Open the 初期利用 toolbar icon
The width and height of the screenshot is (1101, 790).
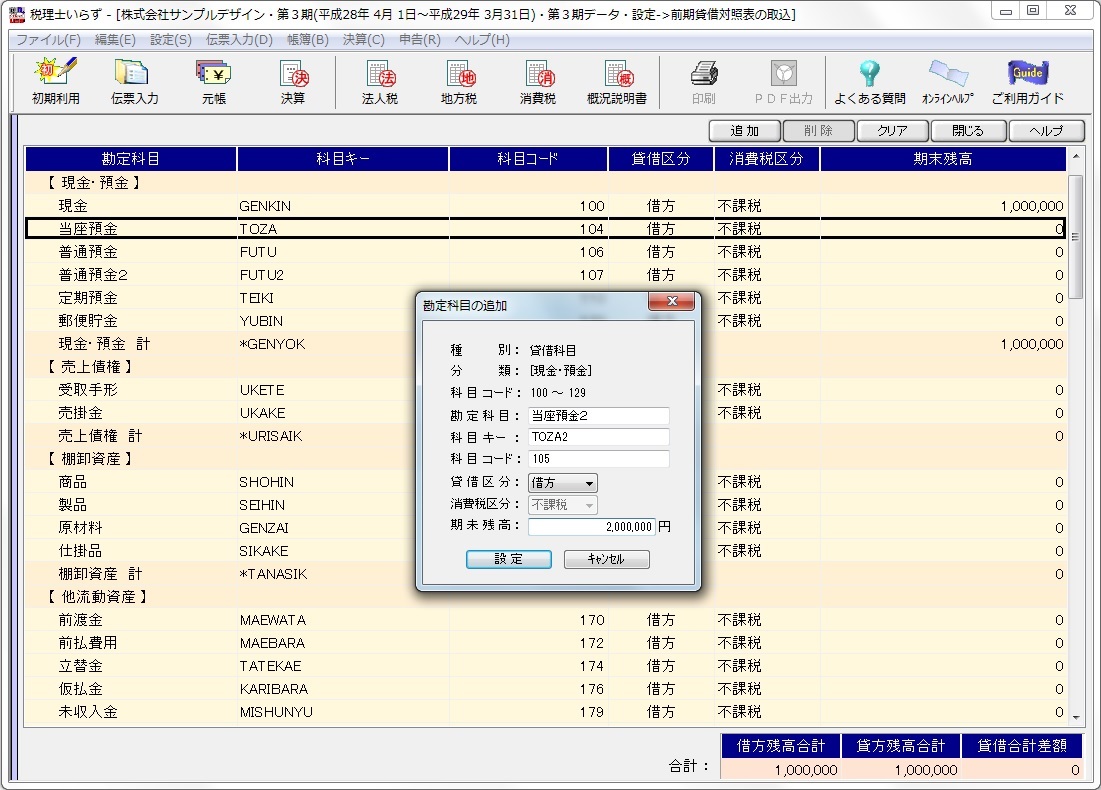coord(55,82)
